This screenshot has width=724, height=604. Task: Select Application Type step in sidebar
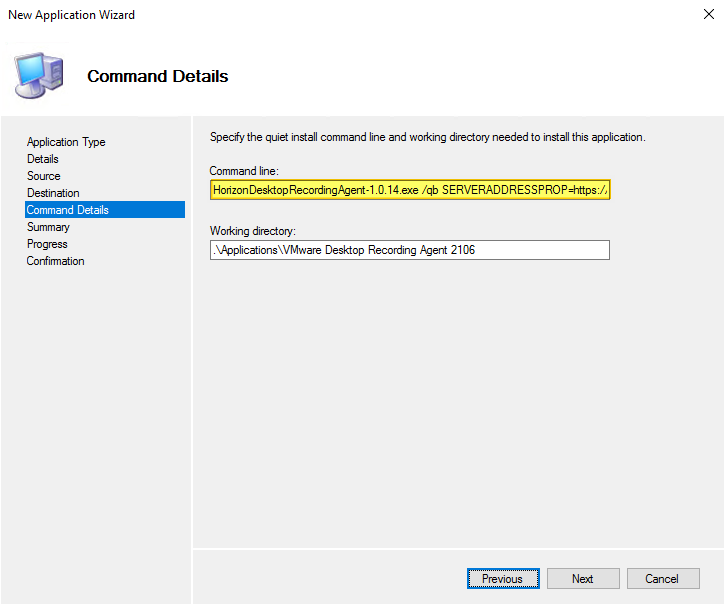point(66,142)
